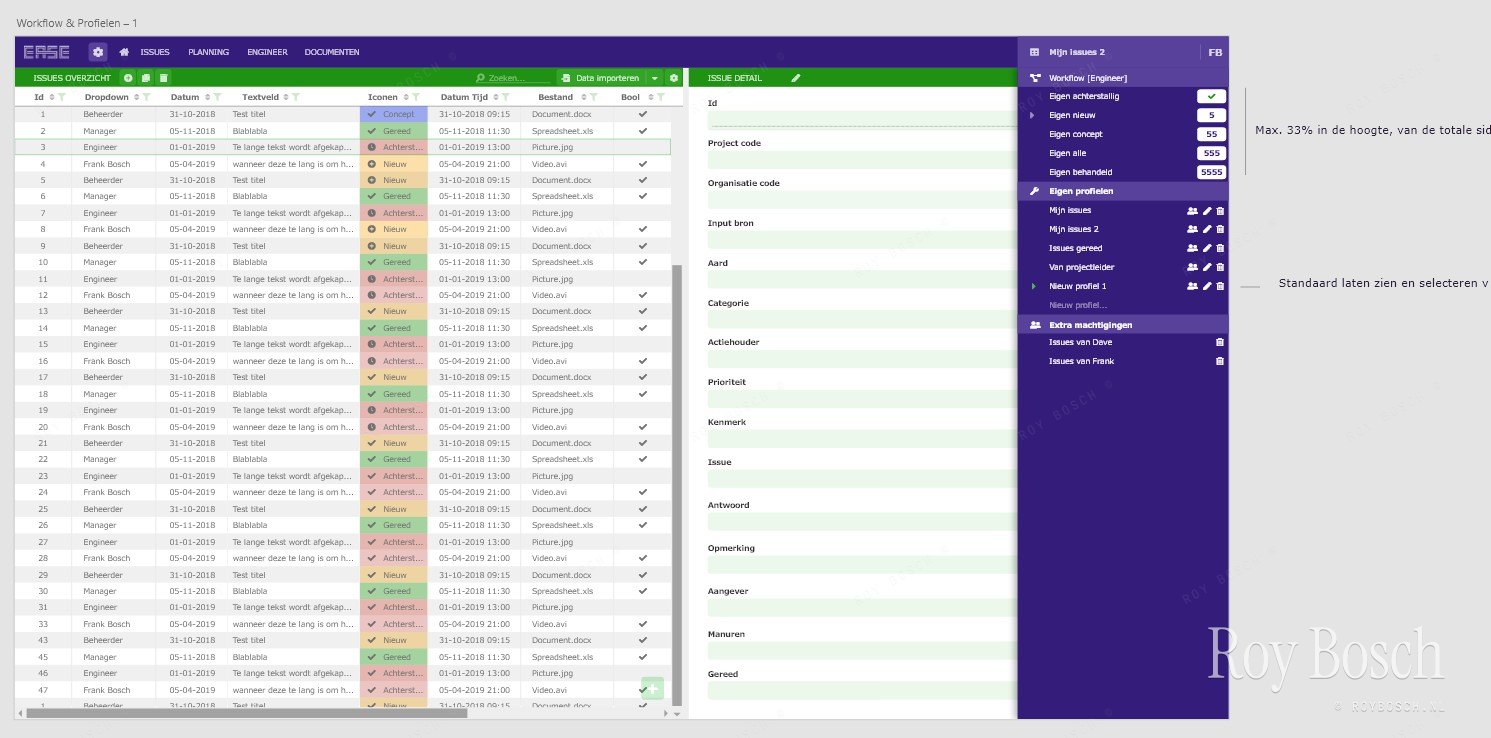Image resolution: width=1491 pixels, height=738 pixels.
Task: Open the ENGINEER menu
Action: (x=267, y=52)
